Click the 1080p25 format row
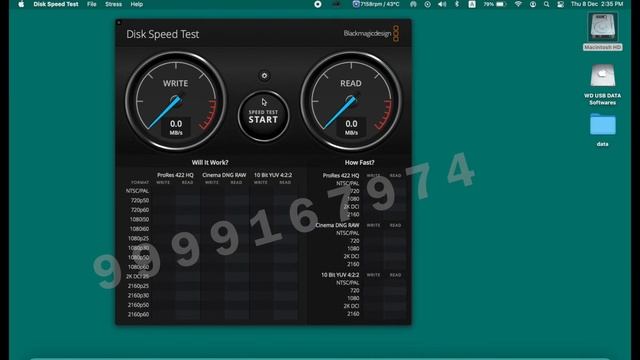 point(138,238)
